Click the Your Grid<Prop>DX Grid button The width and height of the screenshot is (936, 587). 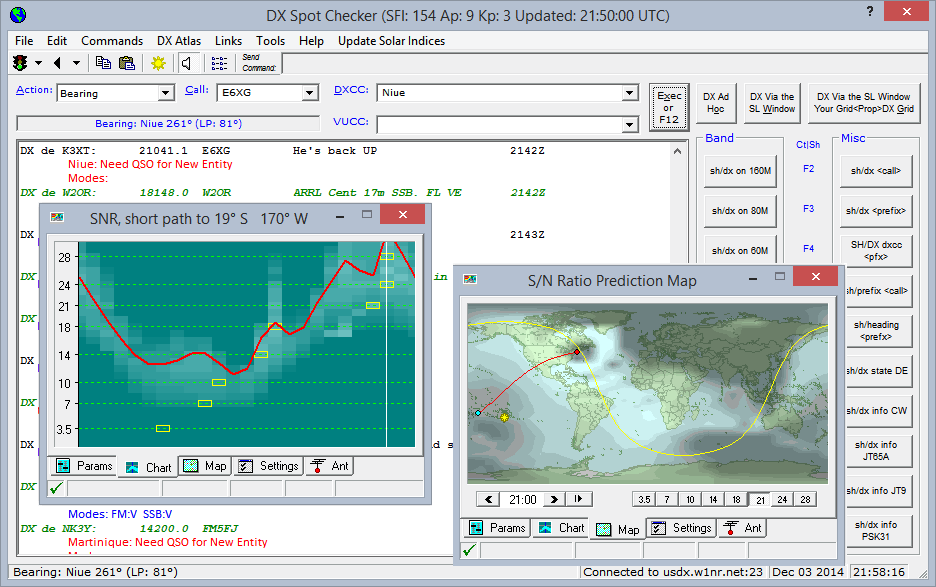pos(864,103)
